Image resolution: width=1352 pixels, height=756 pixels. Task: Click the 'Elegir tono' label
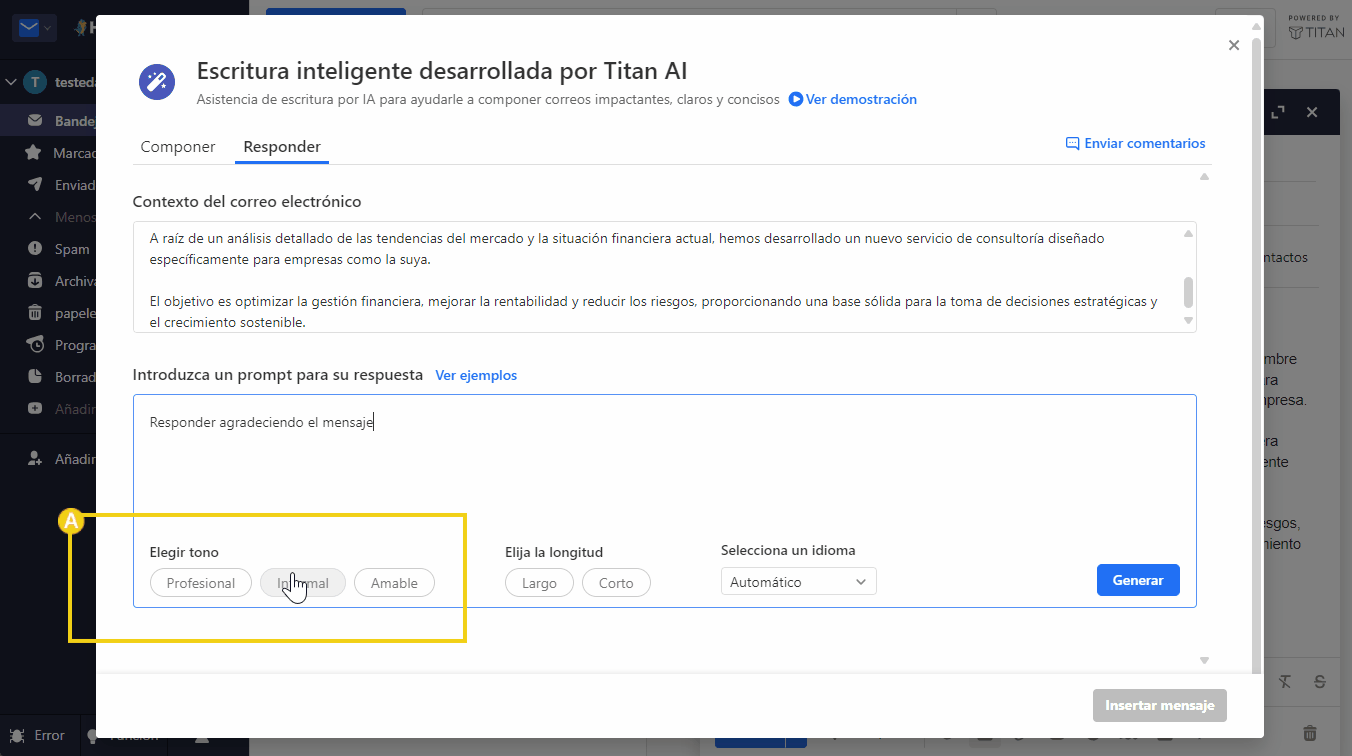[x=184, y=552]
